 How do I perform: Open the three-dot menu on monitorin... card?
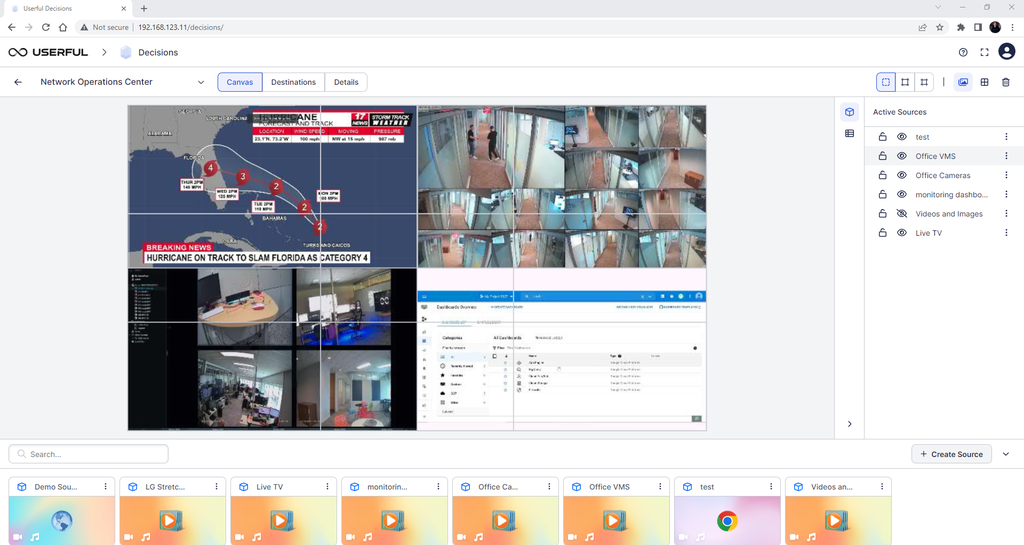(438, 487)
